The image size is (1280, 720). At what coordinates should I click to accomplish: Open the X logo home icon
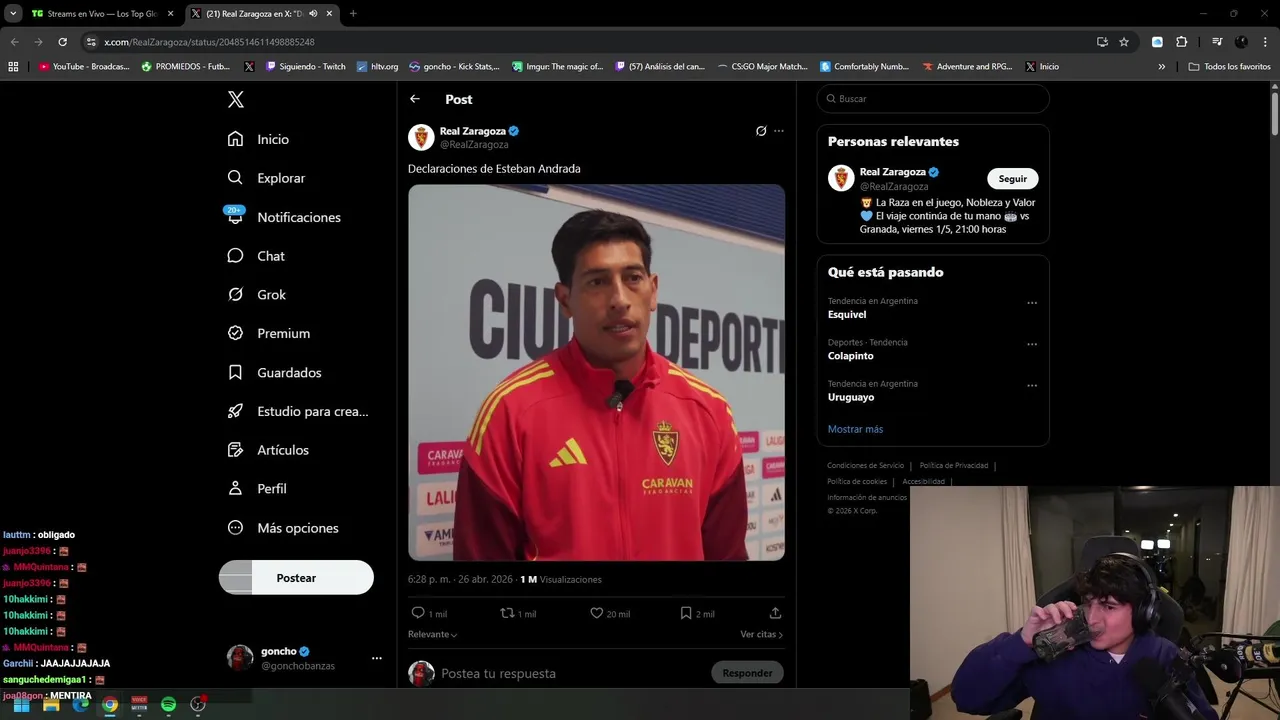point(236,99)
